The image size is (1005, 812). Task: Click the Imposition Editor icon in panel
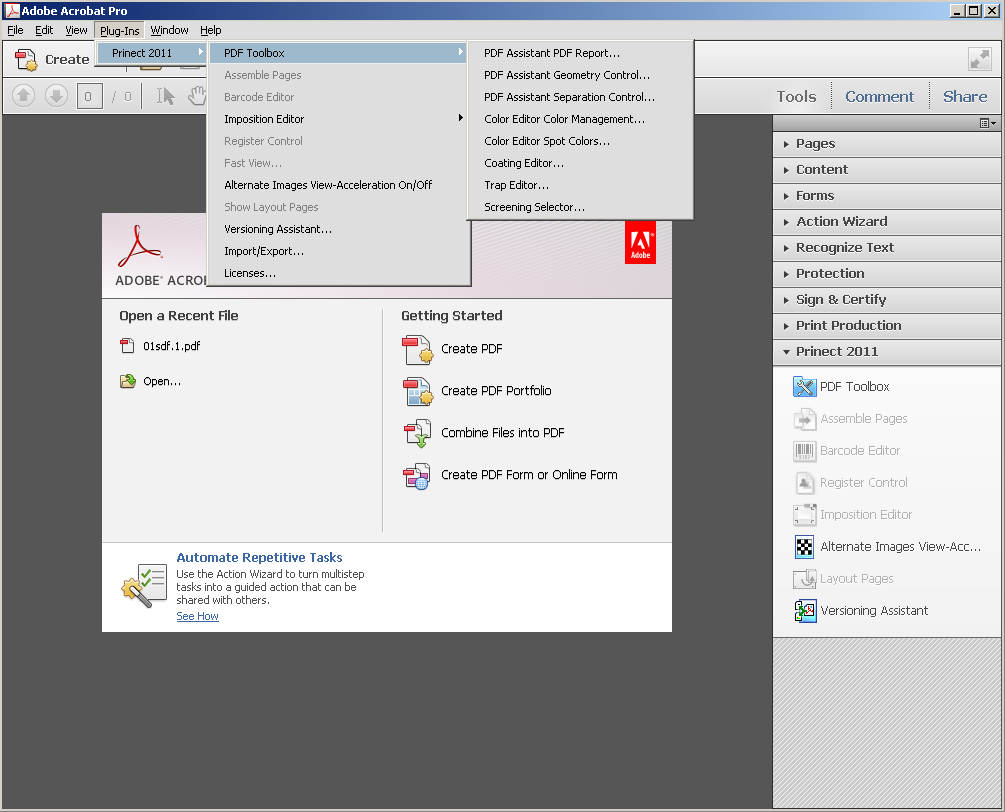click(804, 515)
